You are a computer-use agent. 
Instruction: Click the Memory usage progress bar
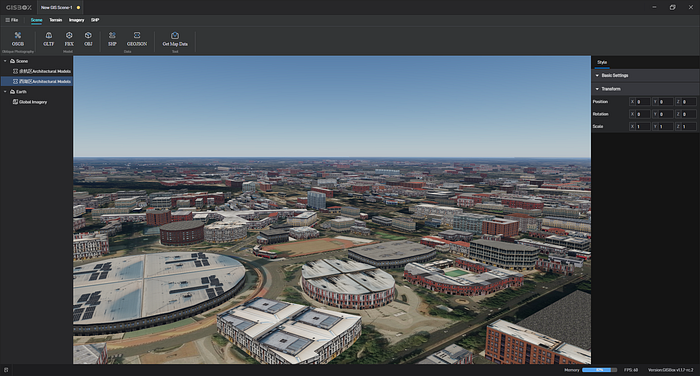point(600,370)
